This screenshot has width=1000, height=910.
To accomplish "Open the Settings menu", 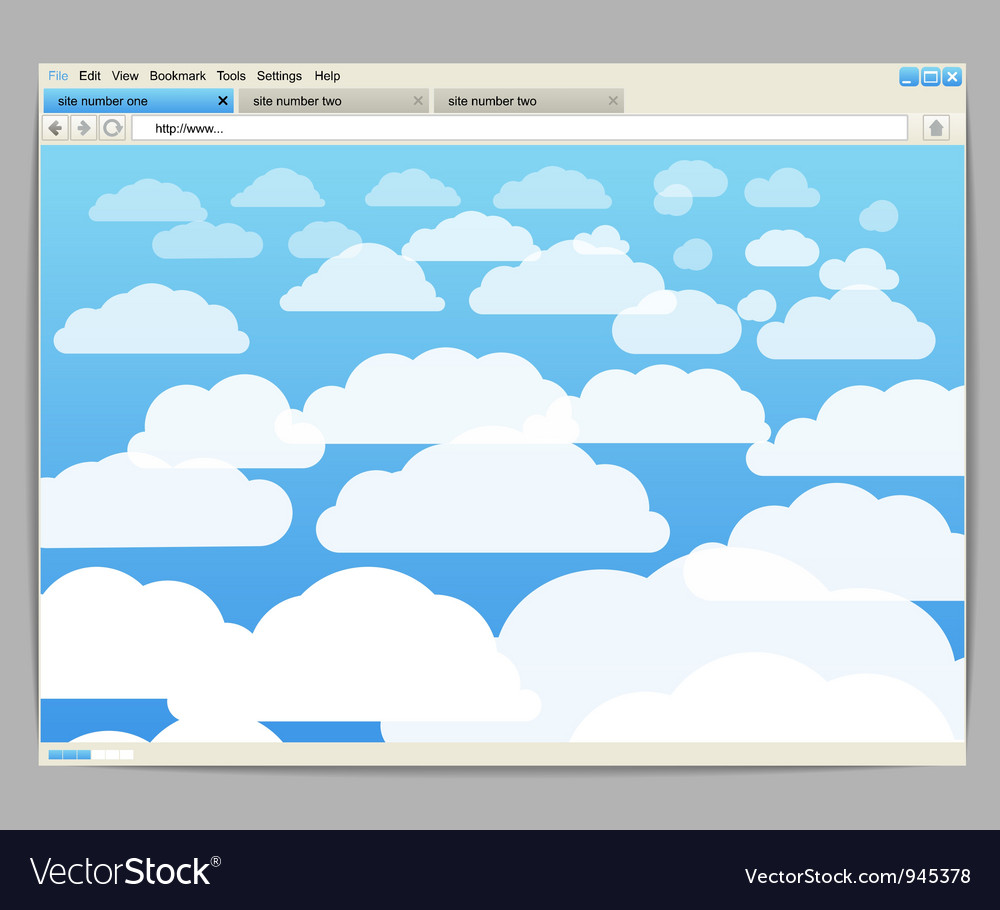I will click(x=279, y=75).
